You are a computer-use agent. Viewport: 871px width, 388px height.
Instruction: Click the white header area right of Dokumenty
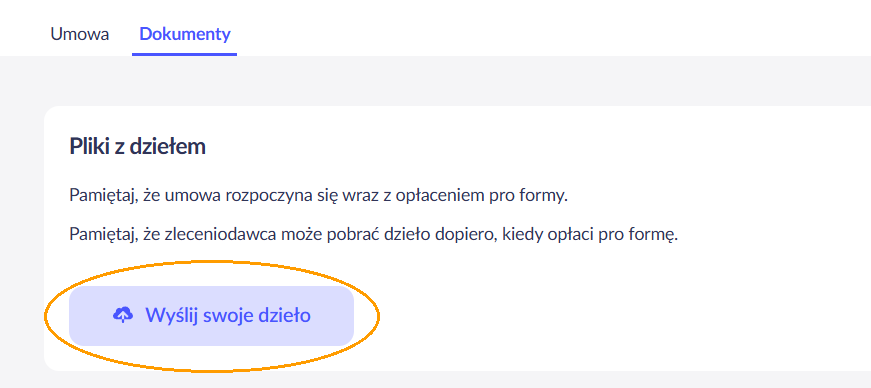555,28
